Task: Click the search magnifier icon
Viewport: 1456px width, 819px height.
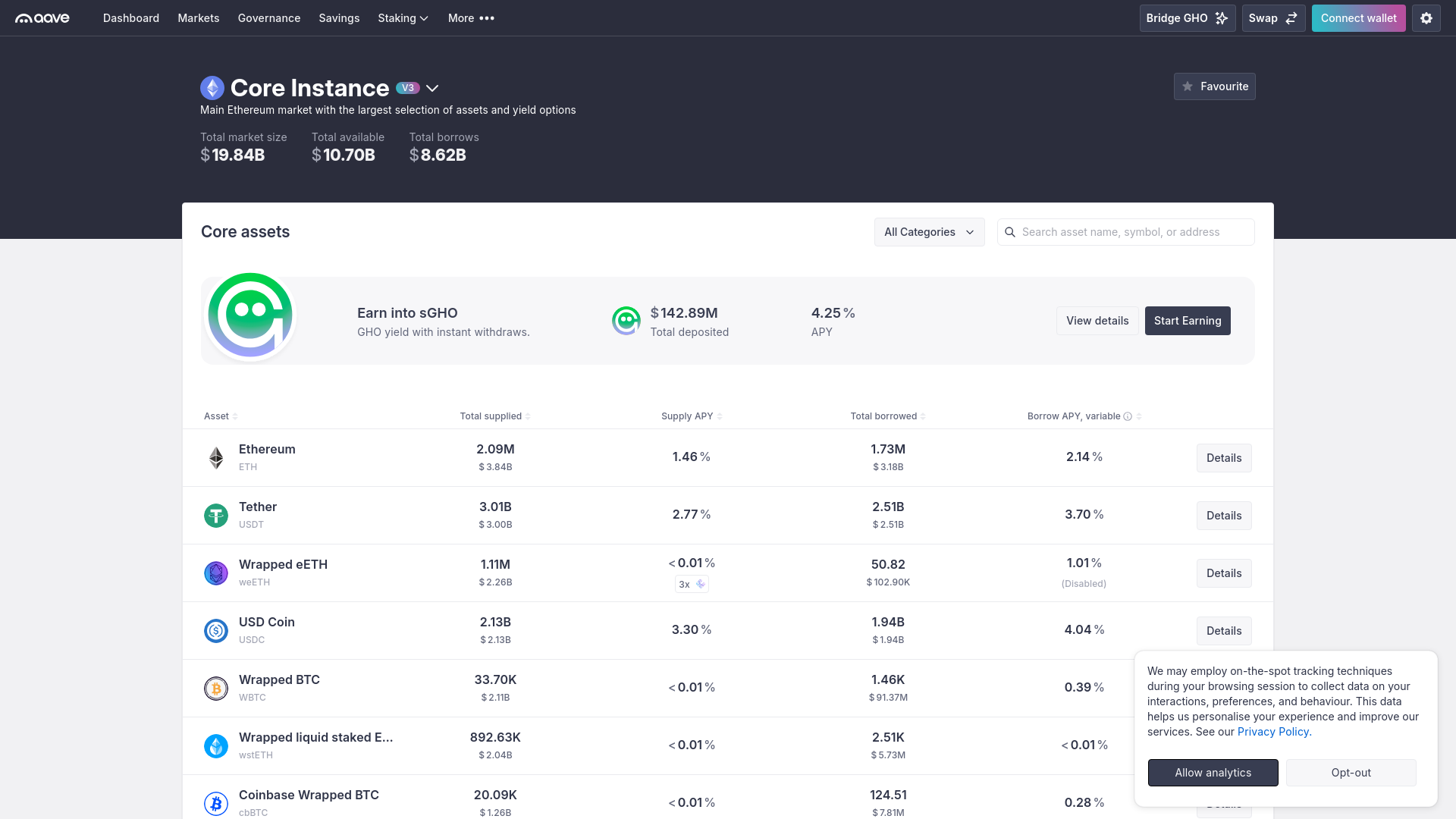Action: click(1010, 232)
